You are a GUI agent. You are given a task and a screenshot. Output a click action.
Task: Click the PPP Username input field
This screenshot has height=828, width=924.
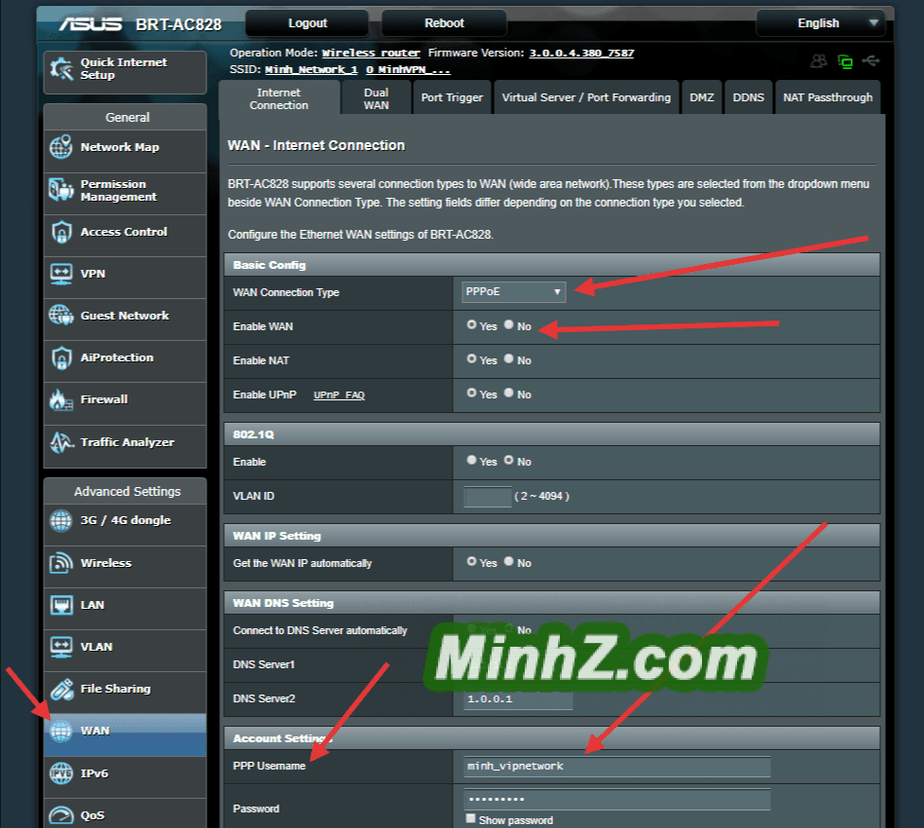pyautogui.click(x=617, y=766)
